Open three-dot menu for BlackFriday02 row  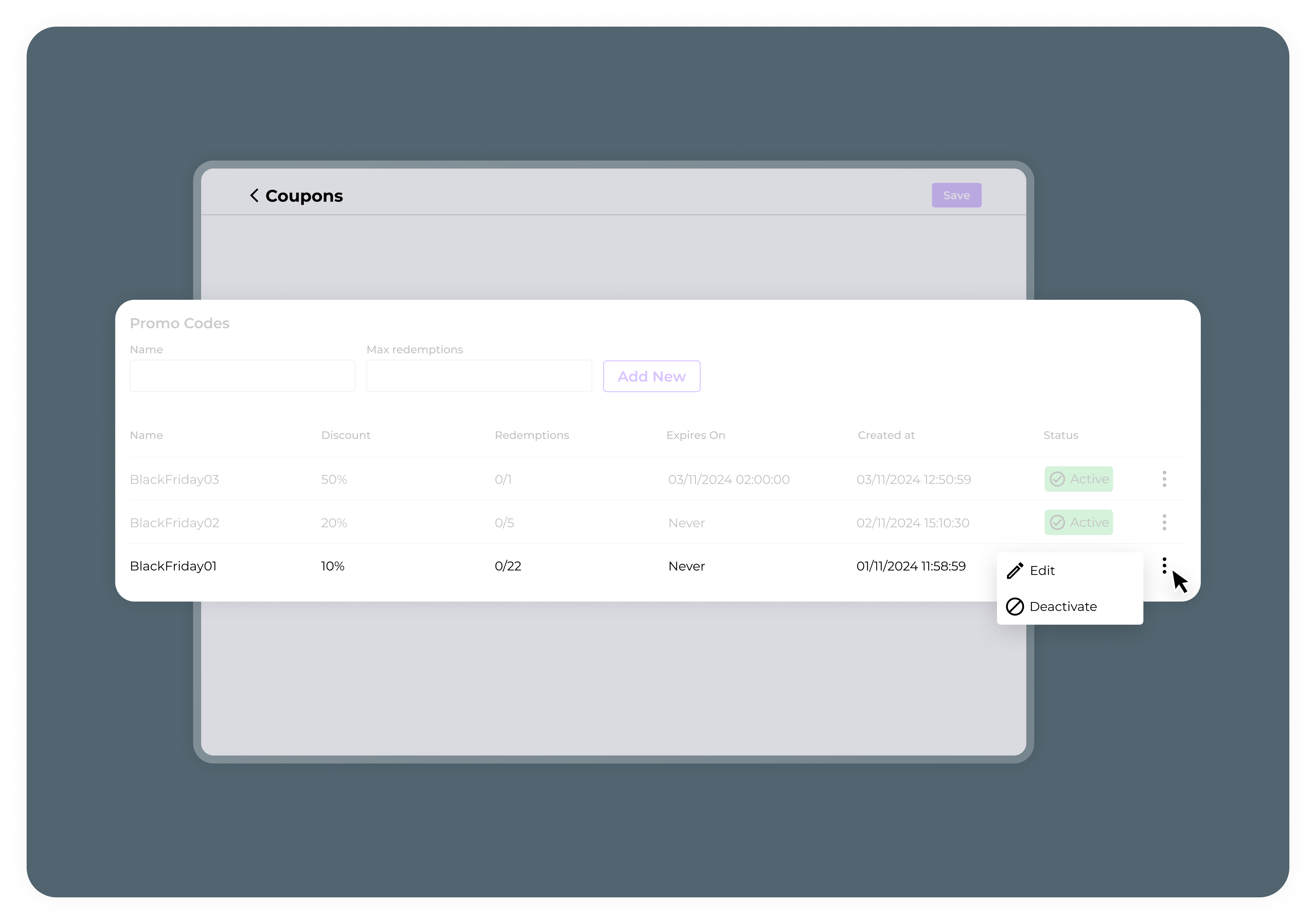[1164, 522]
